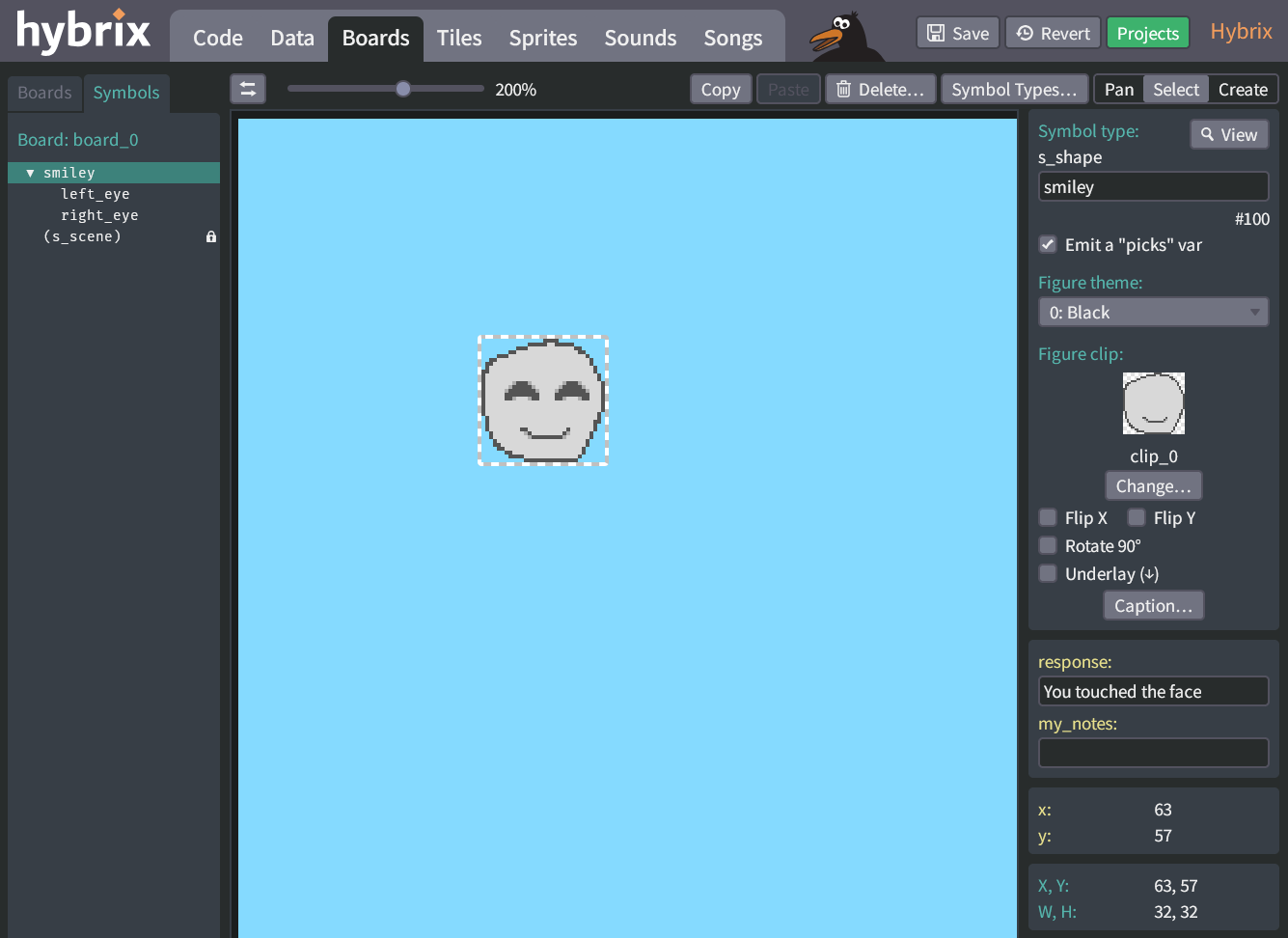Screen dimensions: 1288x938
Task: Open Delete with trash icon
Action: [880, 89]
